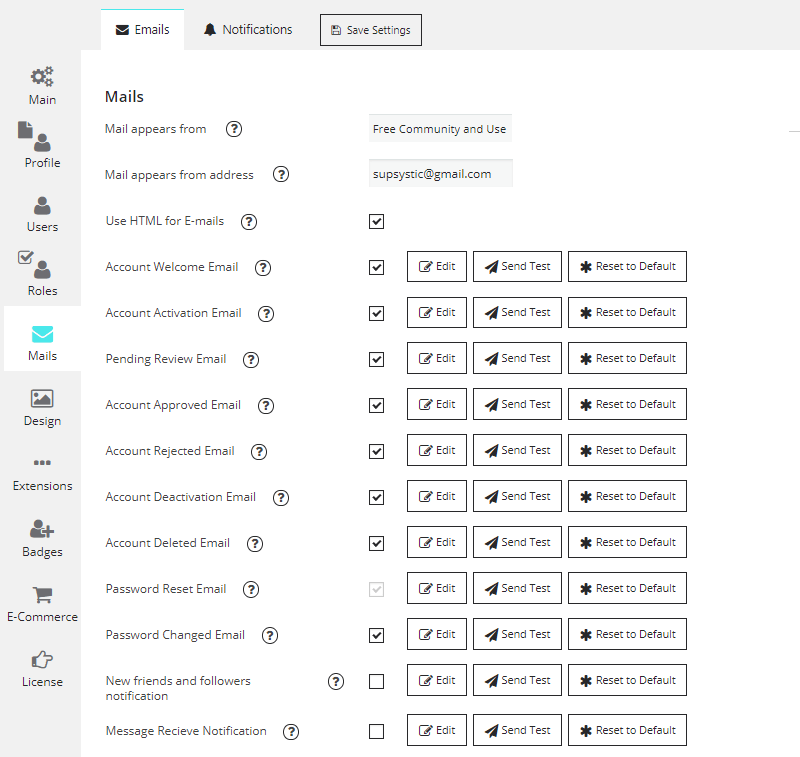Send Test for Message Recieve Notification

pyautogui.click(x=517, y=730)
